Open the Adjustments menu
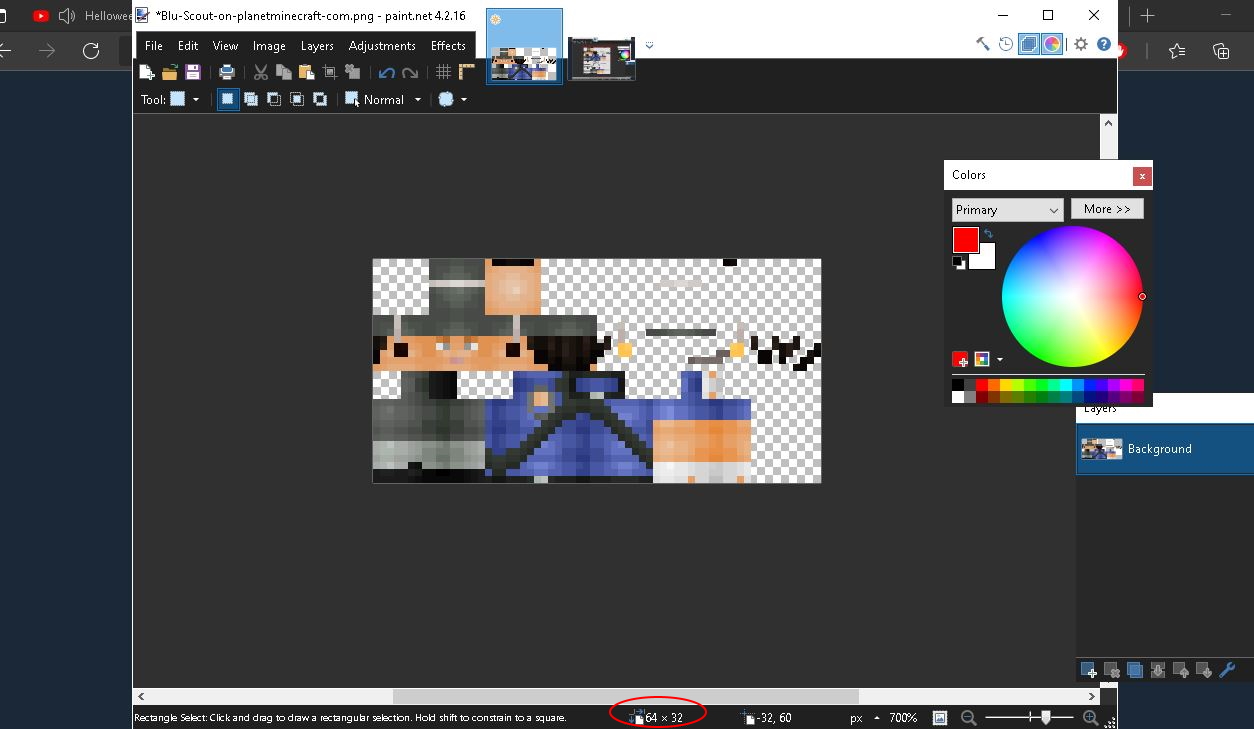This screenshot has height=729, width=1254. click(382, 45)
